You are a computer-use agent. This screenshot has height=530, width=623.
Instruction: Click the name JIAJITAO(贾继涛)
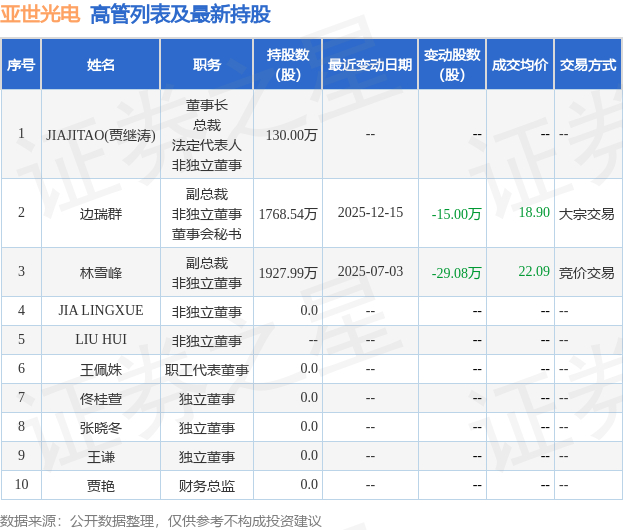point(101,135)
